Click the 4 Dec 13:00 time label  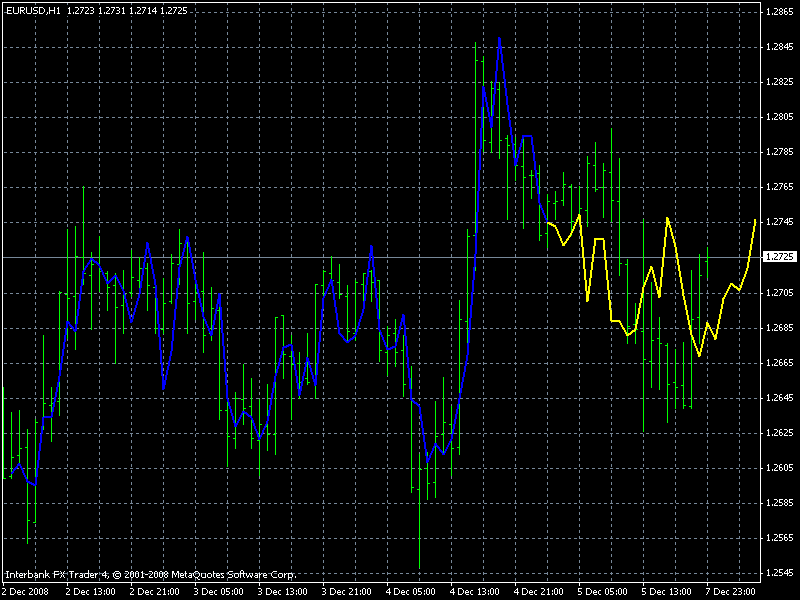click(474, 592)
